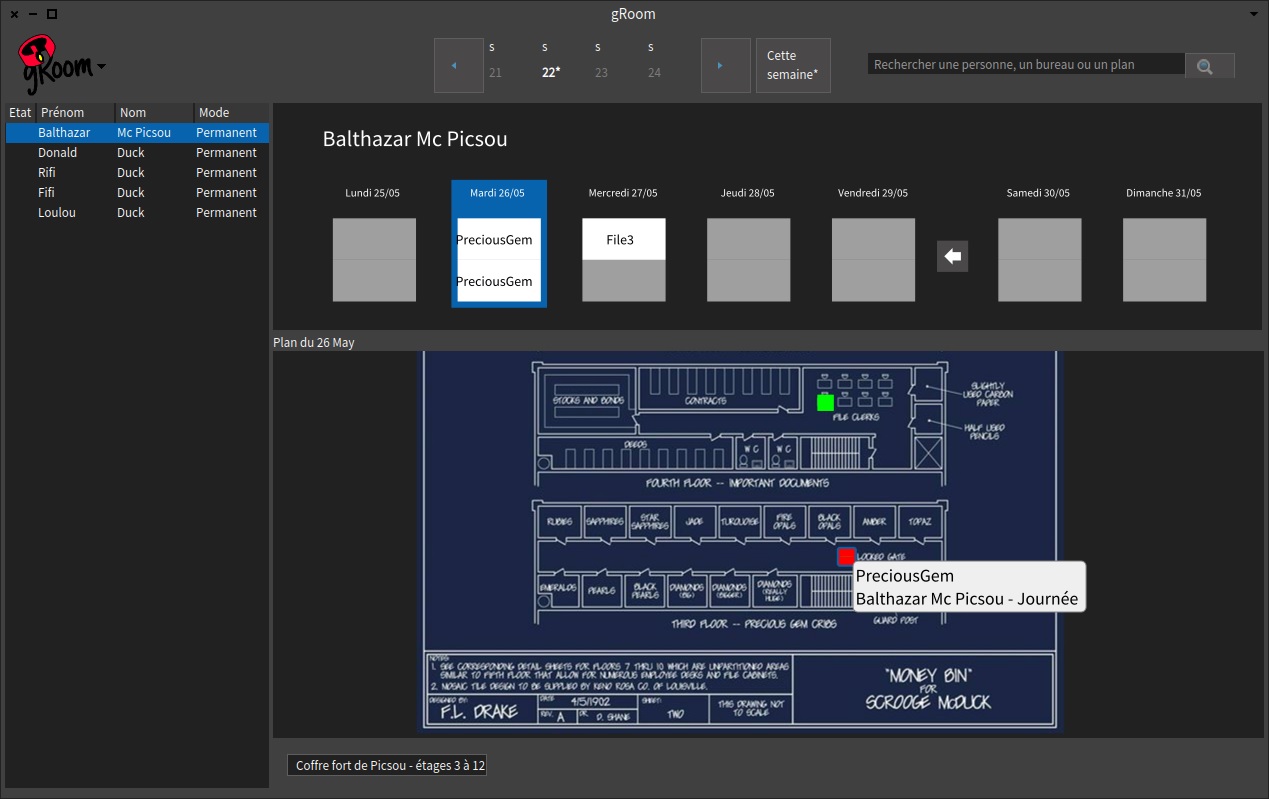The image size is (1269, 799).
Task: Sort by the Etat column header
Action: pyautogui.click(x=20, y=113)
